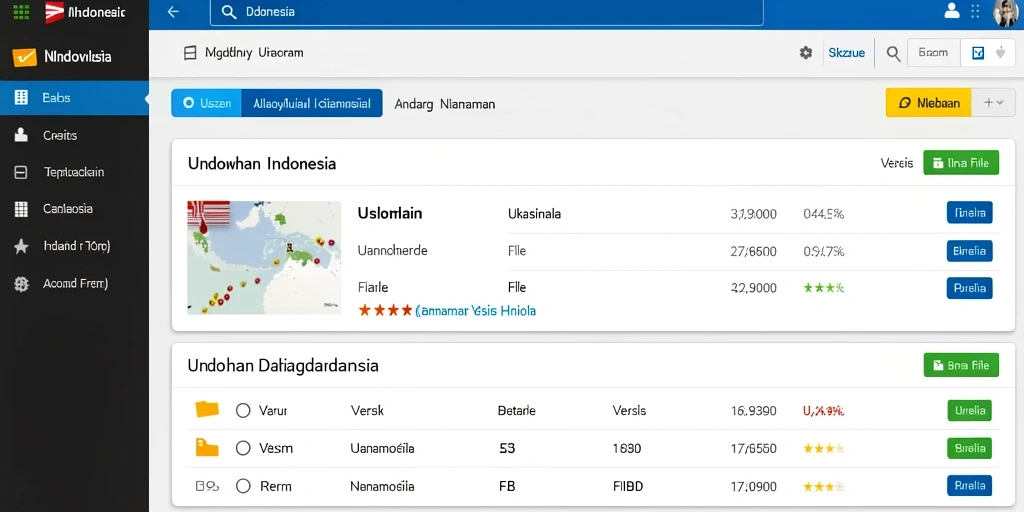
Task: Click the Ddonesia search input field
Action: click(x=487, y=12)
